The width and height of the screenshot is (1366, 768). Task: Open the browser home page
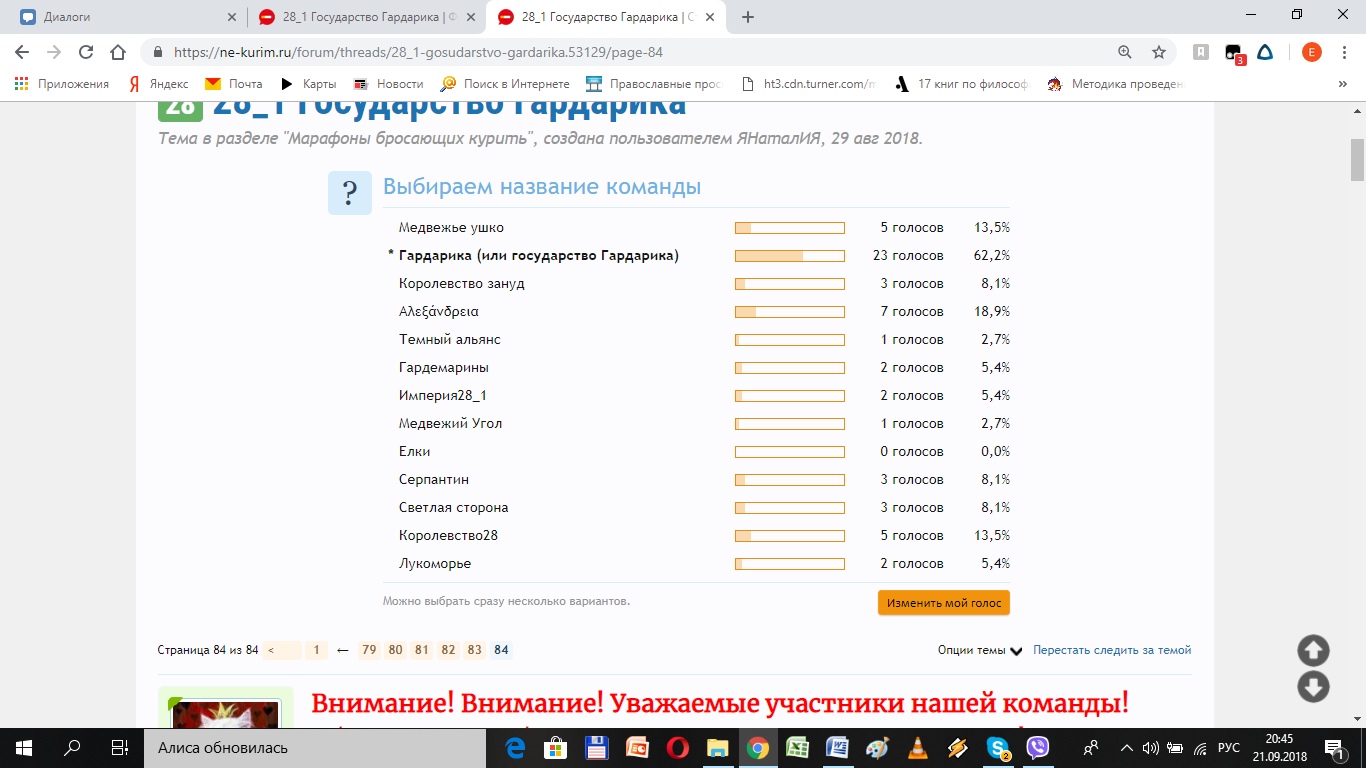click(x=118, y=52)
